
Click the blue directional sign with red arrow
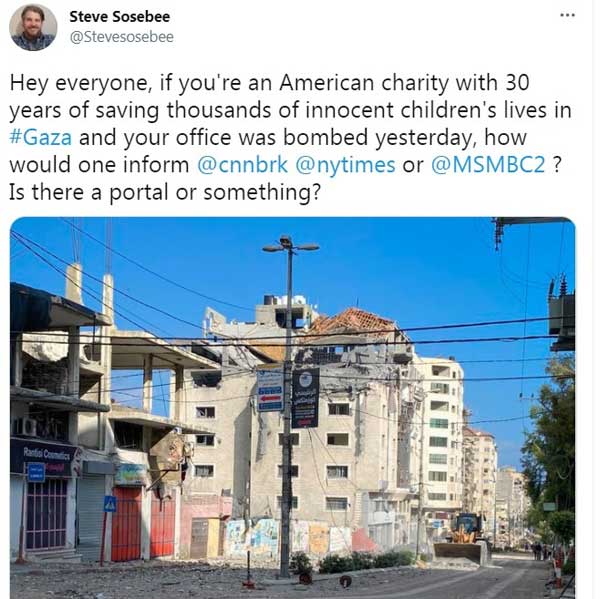270,390
